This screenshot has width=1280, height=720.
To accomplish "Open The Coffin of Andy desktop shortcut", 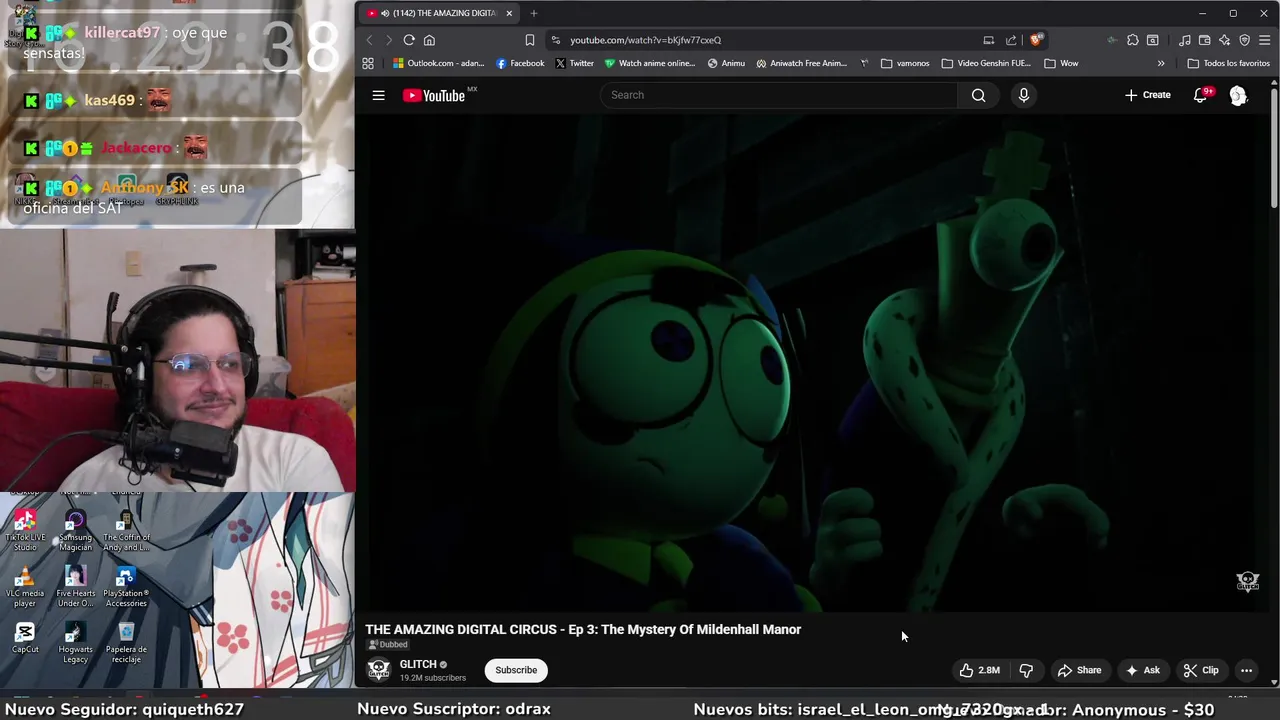I will (126, 529).
